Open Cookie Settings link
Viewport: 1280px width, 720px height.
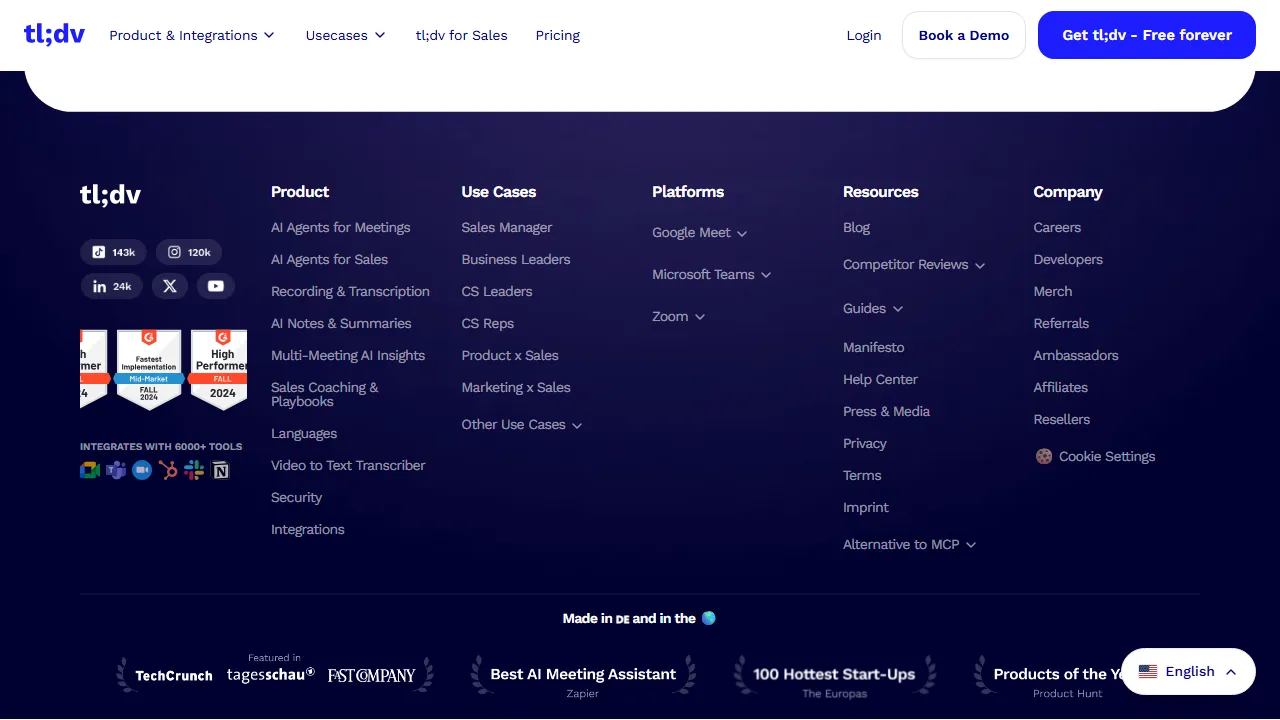click(1107, 456)
